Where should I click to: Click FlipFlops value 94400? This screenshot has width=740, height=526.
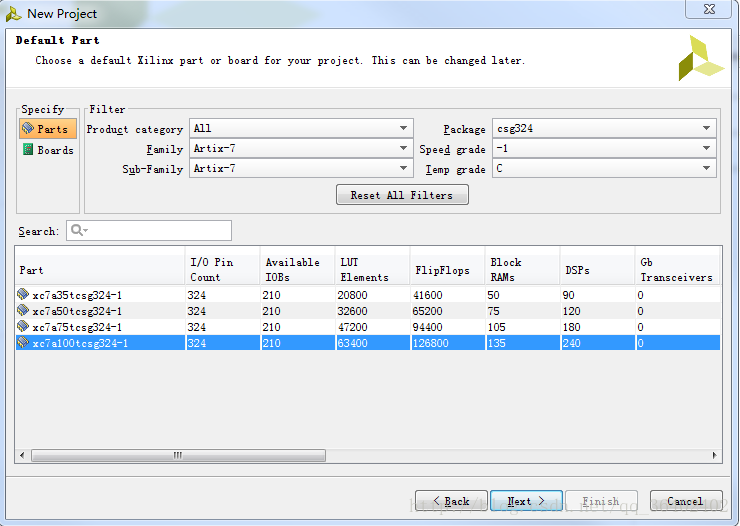tap(428, 327)
